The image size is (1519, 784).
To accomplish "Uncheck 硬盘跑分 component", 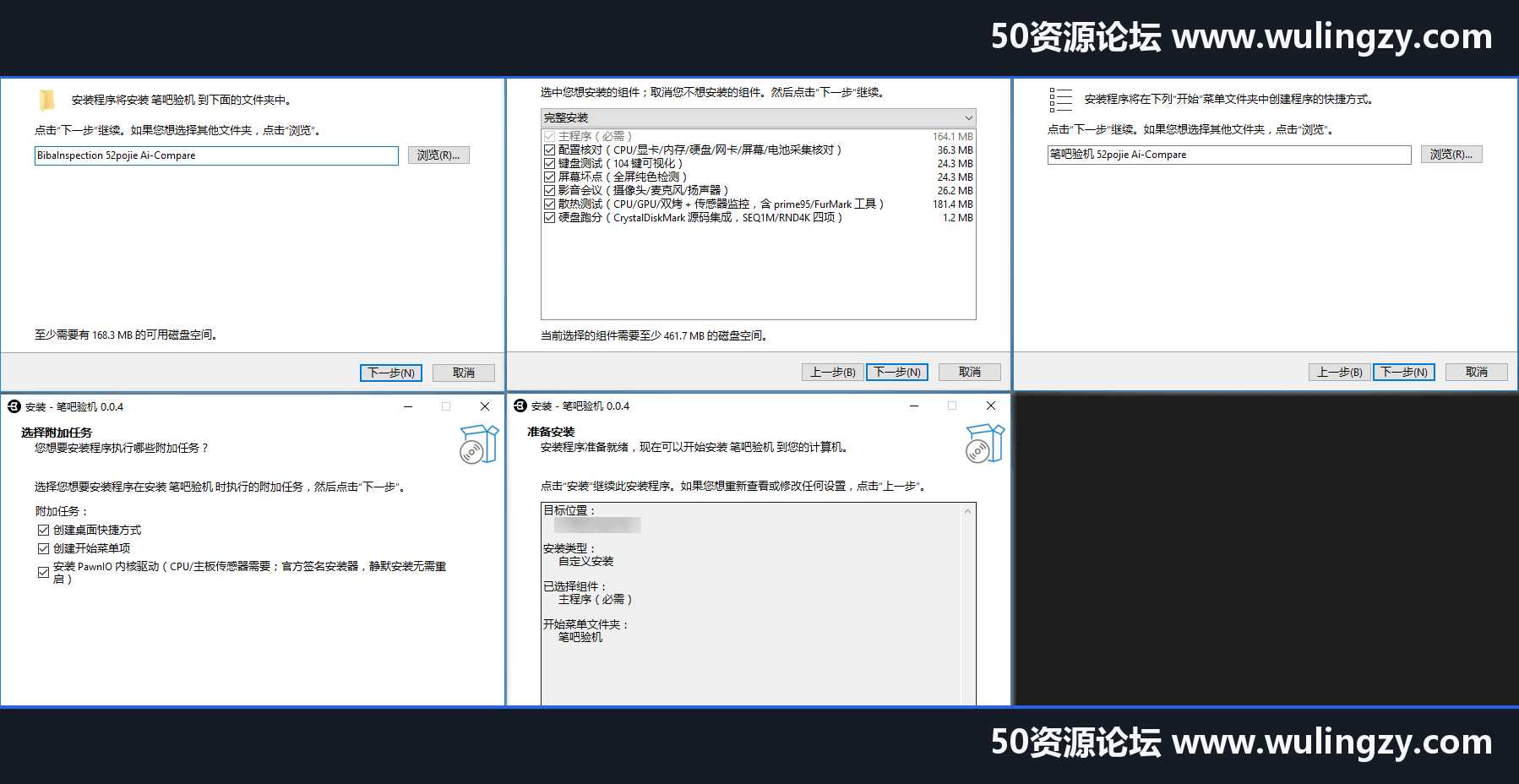I will (550, 217).
